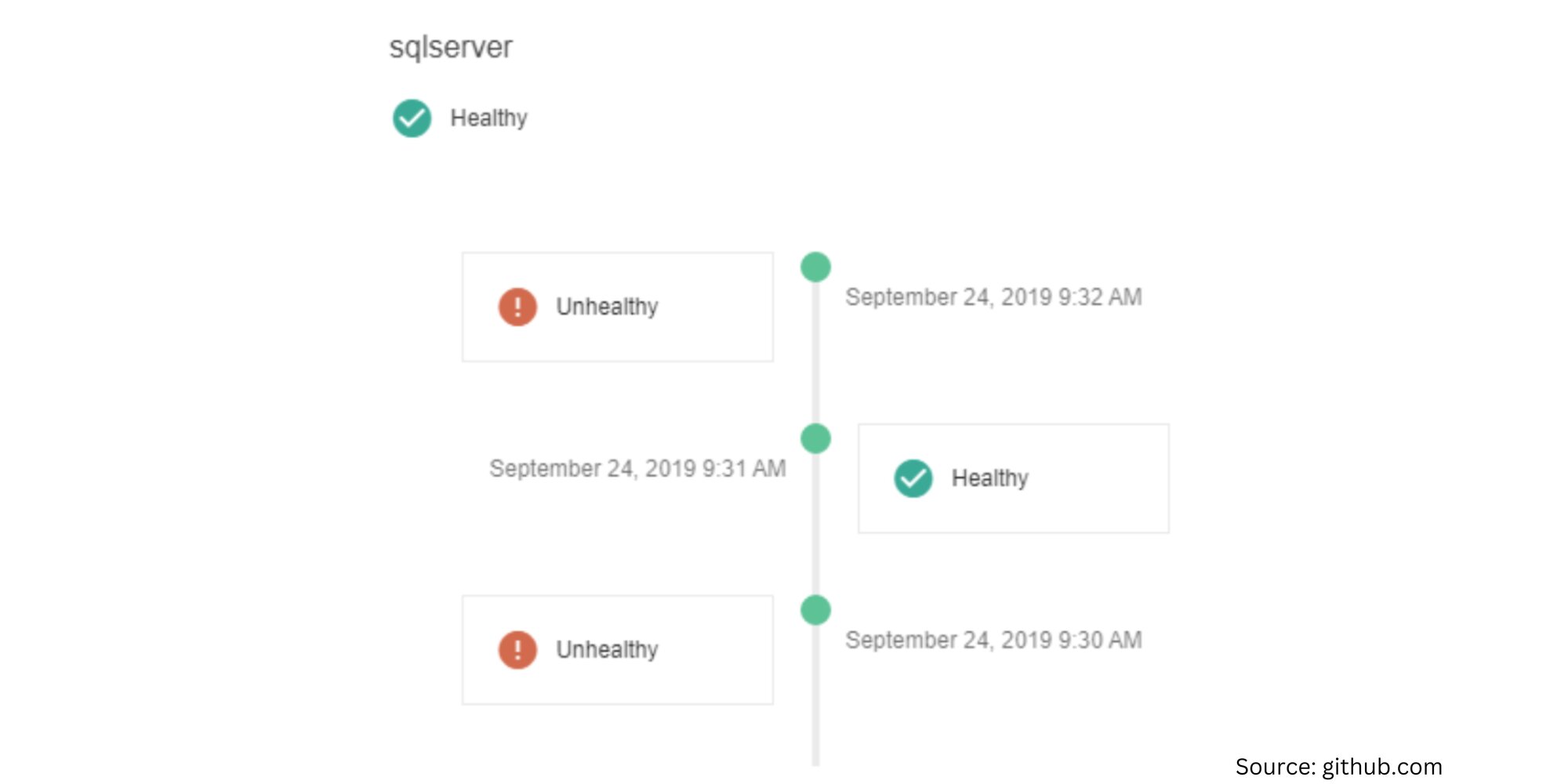This screenshot has width=1568, height=784.
Task: Click the Healthy status text under sqlserver
Action: pyautogui.click(x=488, y=118)
